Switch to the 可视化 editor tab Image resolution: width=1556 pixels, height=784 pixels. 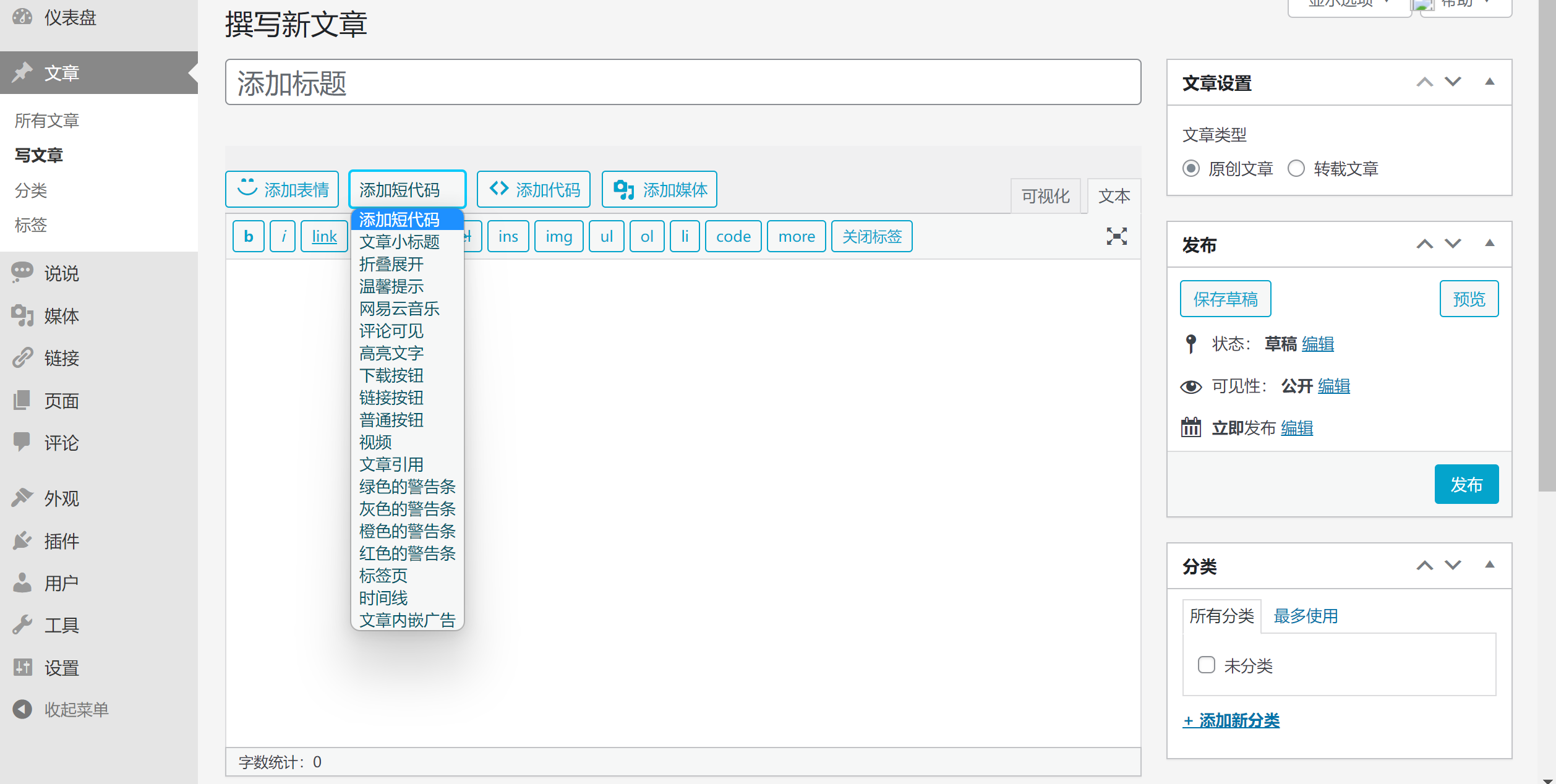(1046, 196)
